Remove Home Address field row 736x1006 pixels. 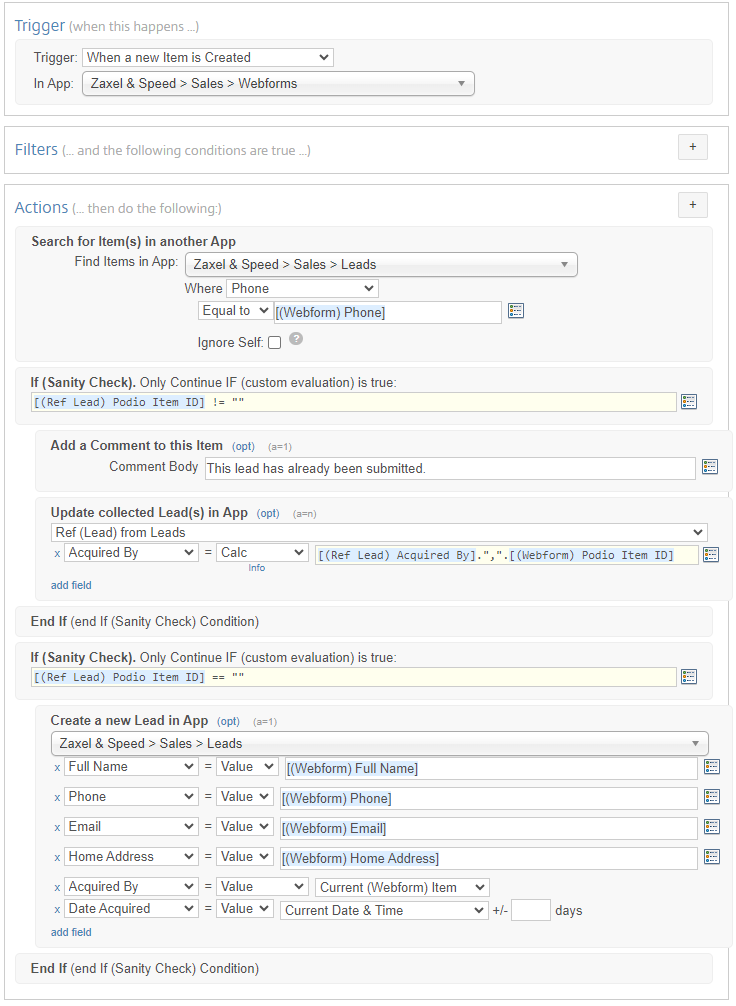pyautogui.click(x=57, y=858)
